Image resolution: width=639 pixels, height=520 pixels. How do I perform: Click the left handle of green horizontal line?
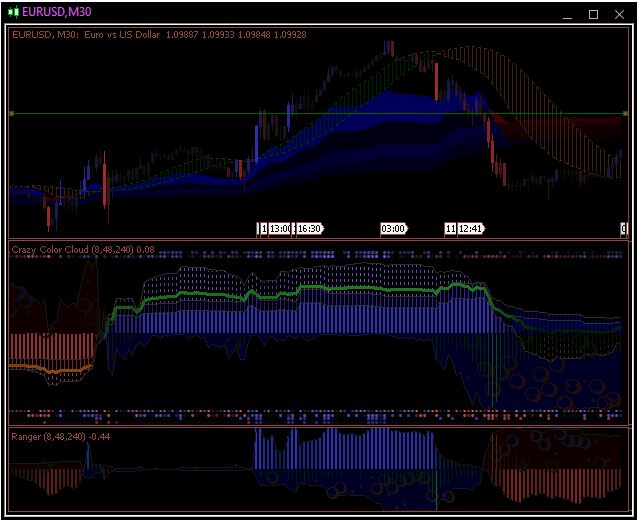click(x=11, y=113)
